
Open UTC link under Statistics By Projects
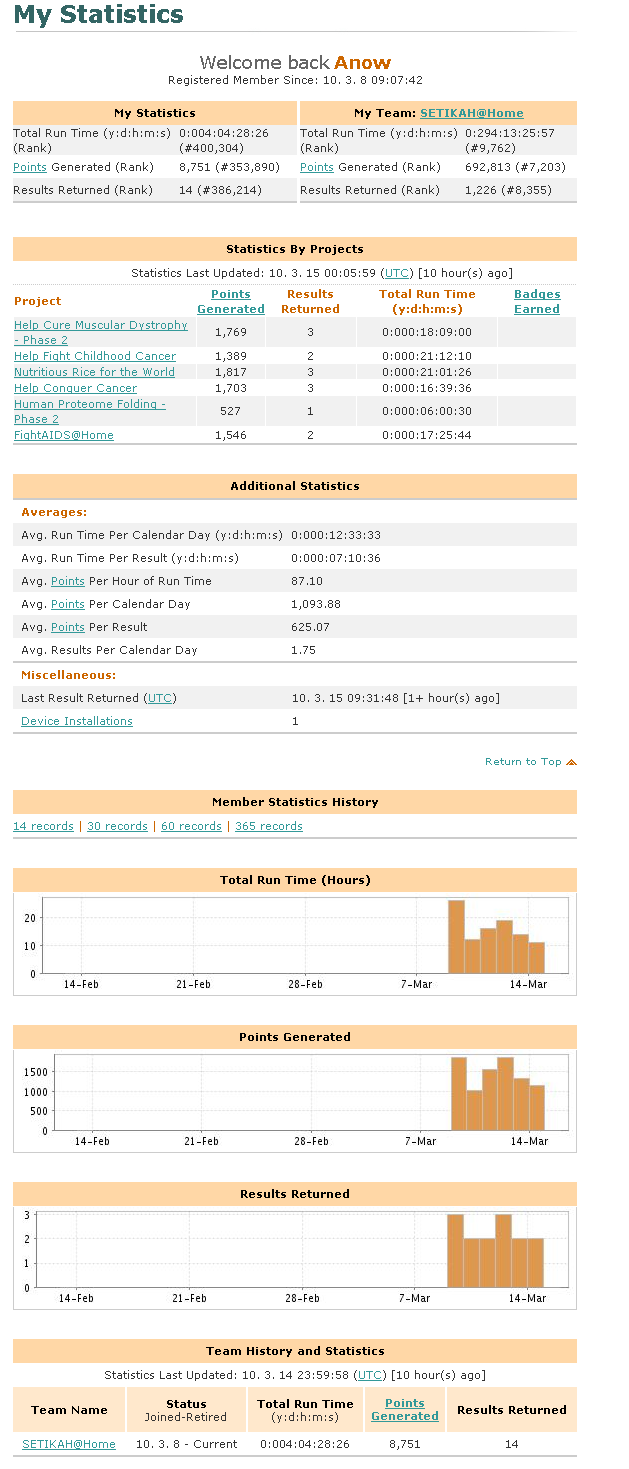(x=397, y=273)
